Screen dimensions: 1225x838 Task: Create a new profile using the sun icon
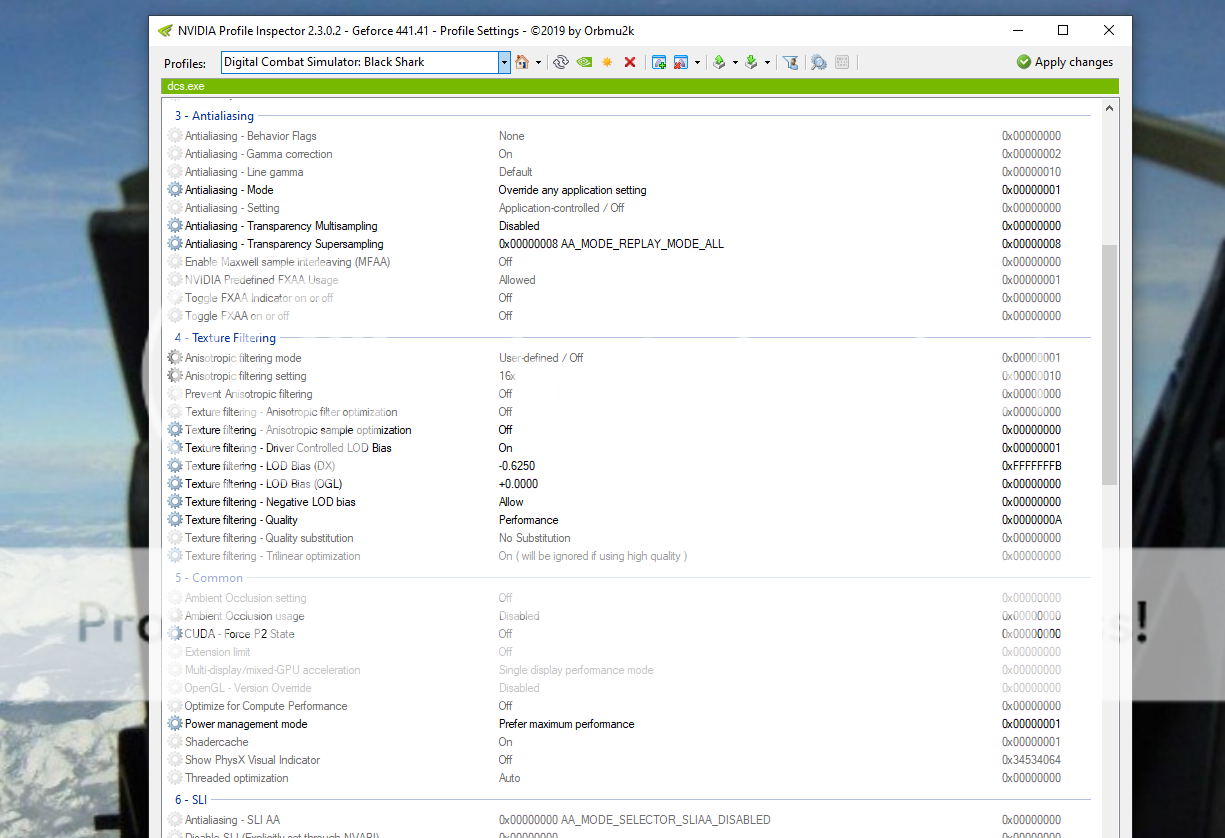[607, 62]
